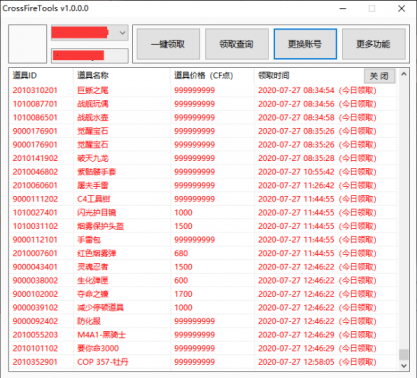Click ID cell 9000092402
417x378 pixels.
tap(35, 321)
